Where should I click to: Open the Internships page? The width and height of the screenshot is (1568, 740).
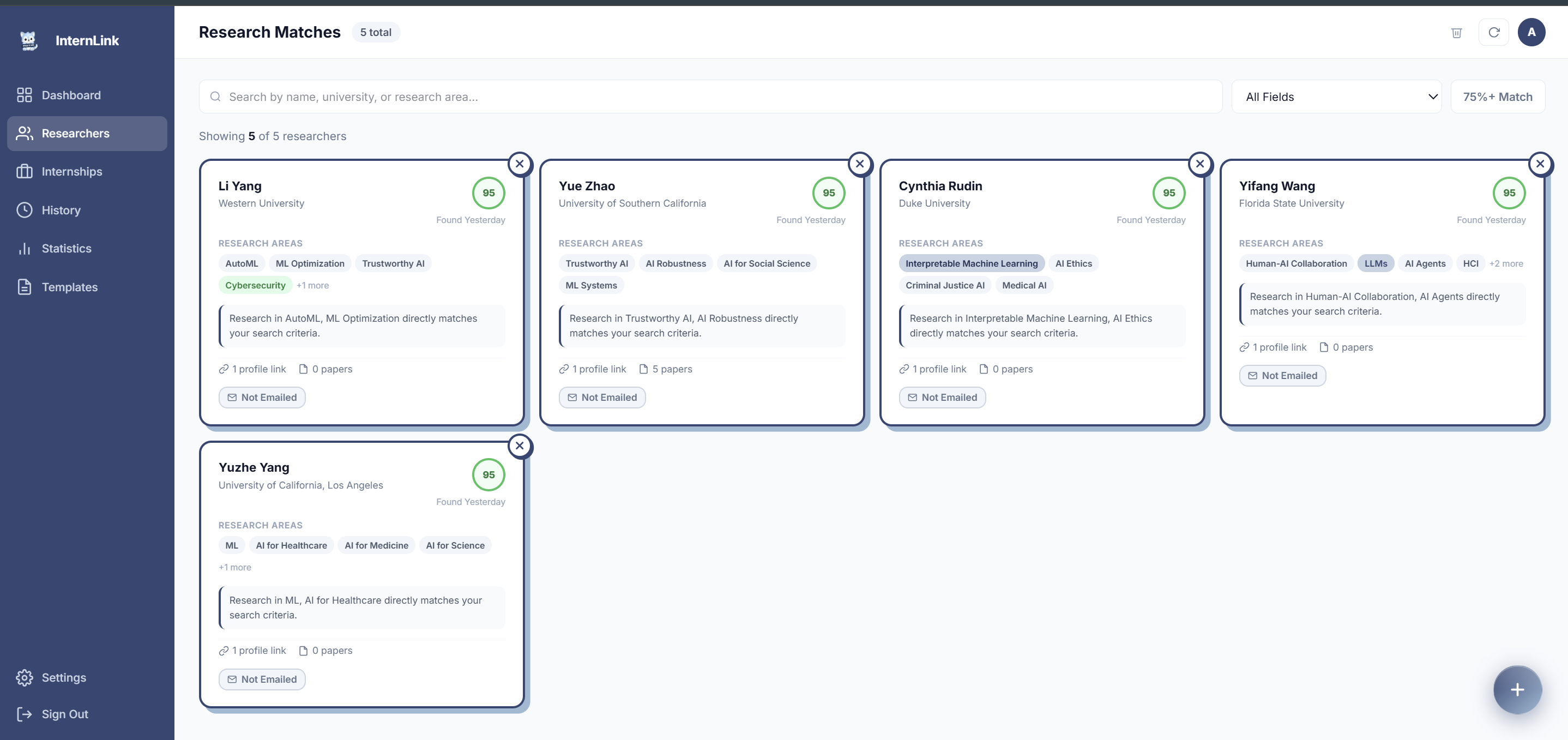87,172
